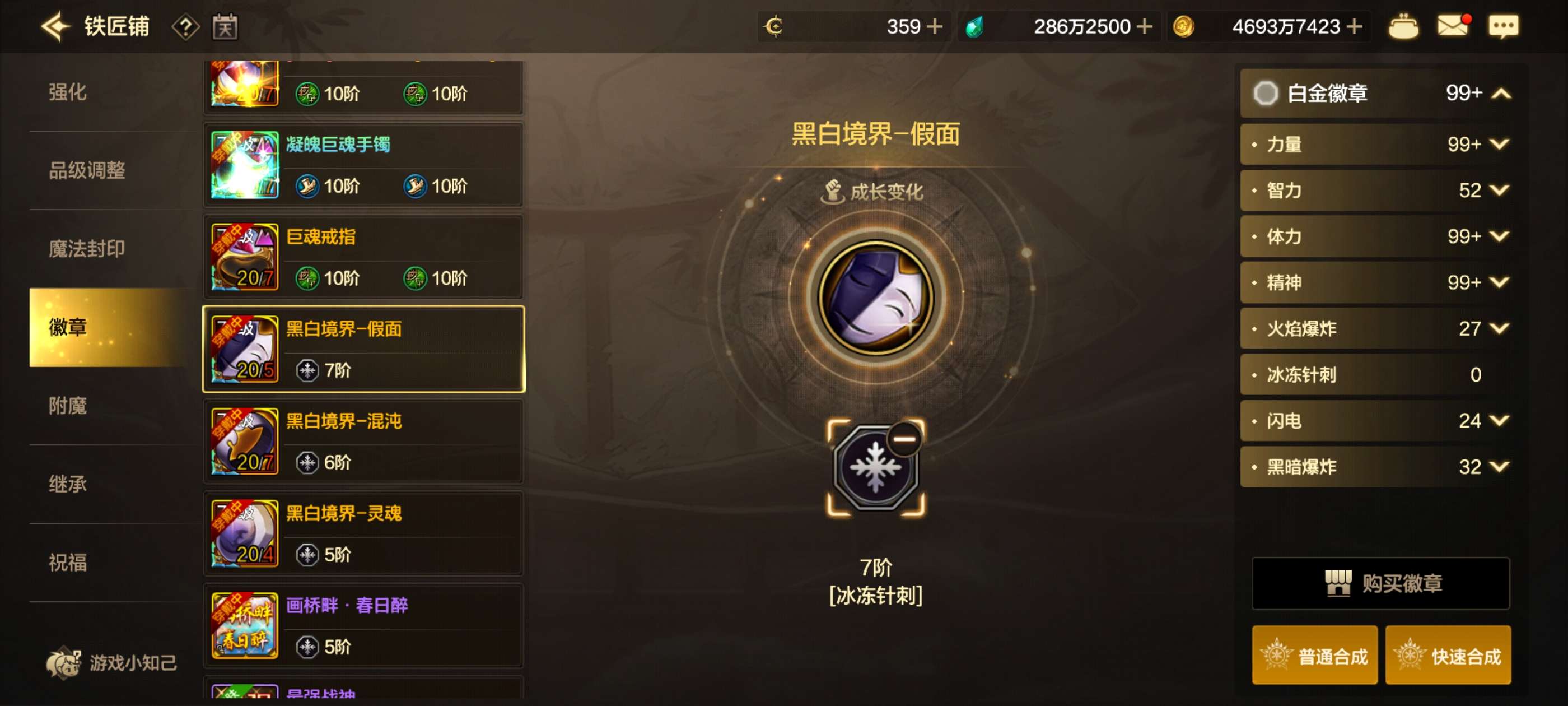Screen dimensions: 1568x706
Task: Click the calendar icon next to help
Action: tap(225, 27)
